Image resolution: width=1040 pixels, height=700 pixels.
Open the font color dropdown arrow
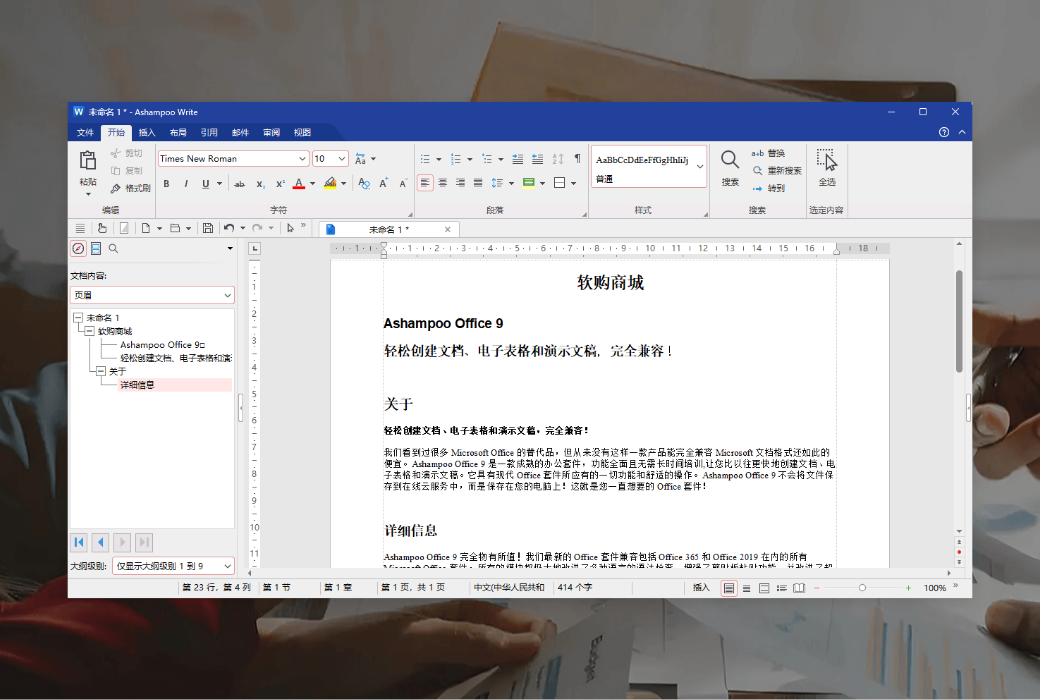coord(312,184)
